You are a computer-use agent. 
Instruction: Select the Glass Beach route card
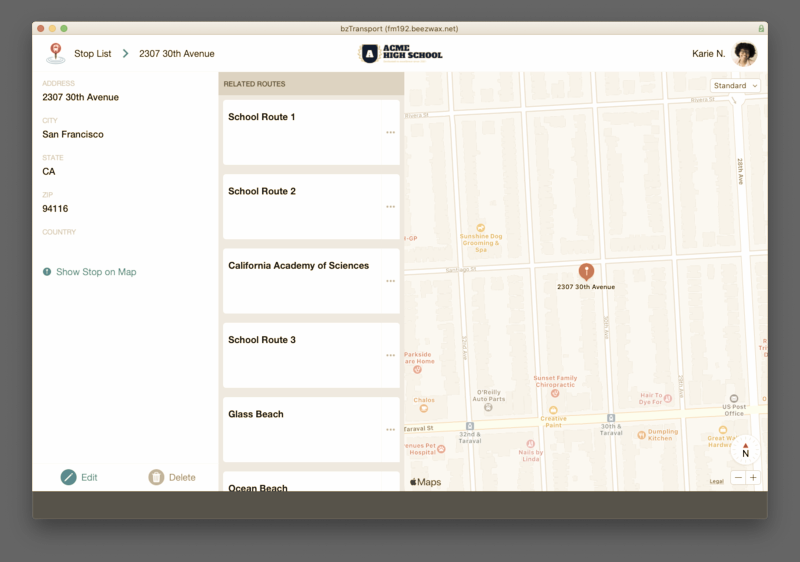click(x=311, y=429)
